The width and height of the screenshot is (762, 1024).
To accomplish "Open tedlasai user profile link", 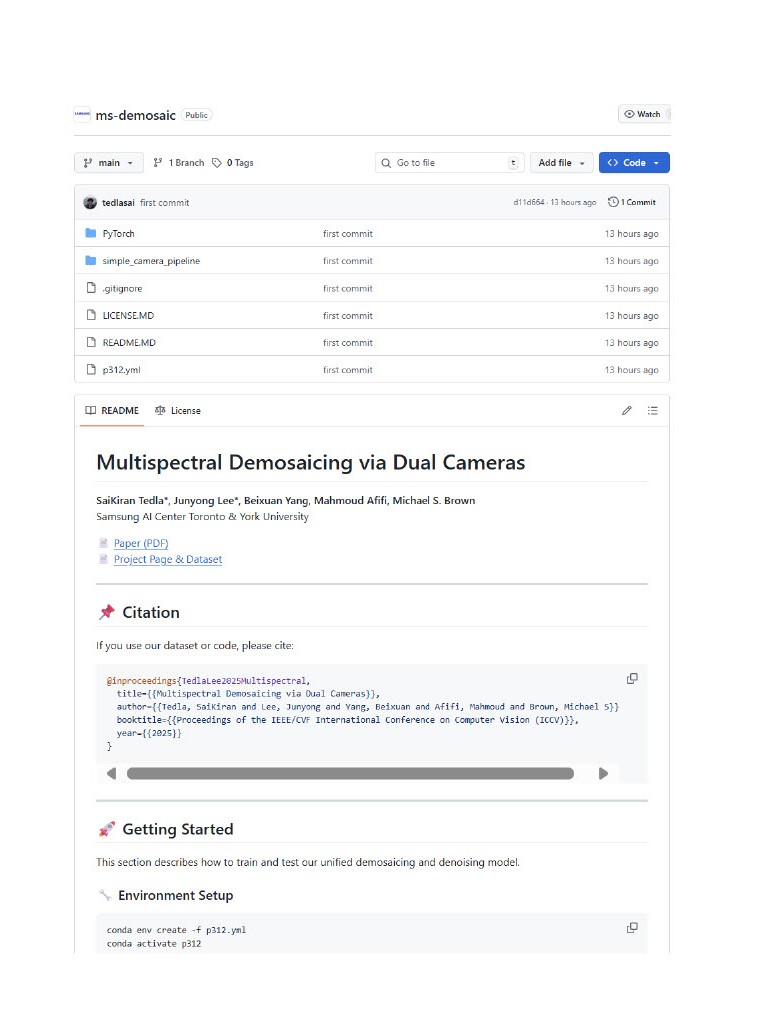I will [118, 202].
